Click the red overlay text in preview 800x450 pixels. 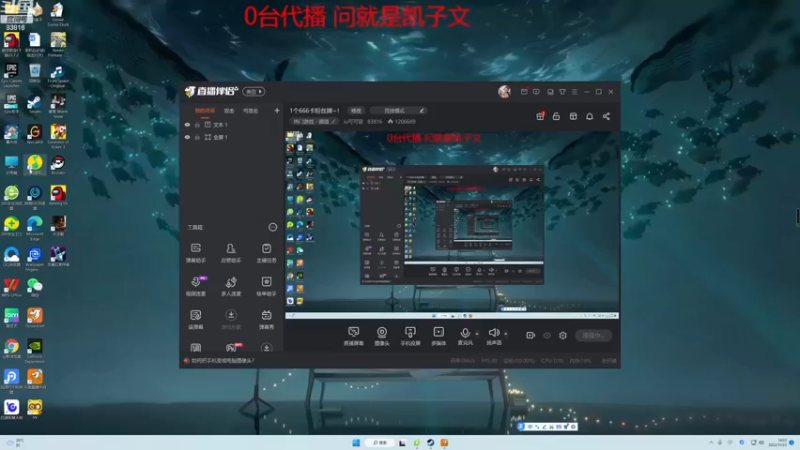[x=434, y=138]
